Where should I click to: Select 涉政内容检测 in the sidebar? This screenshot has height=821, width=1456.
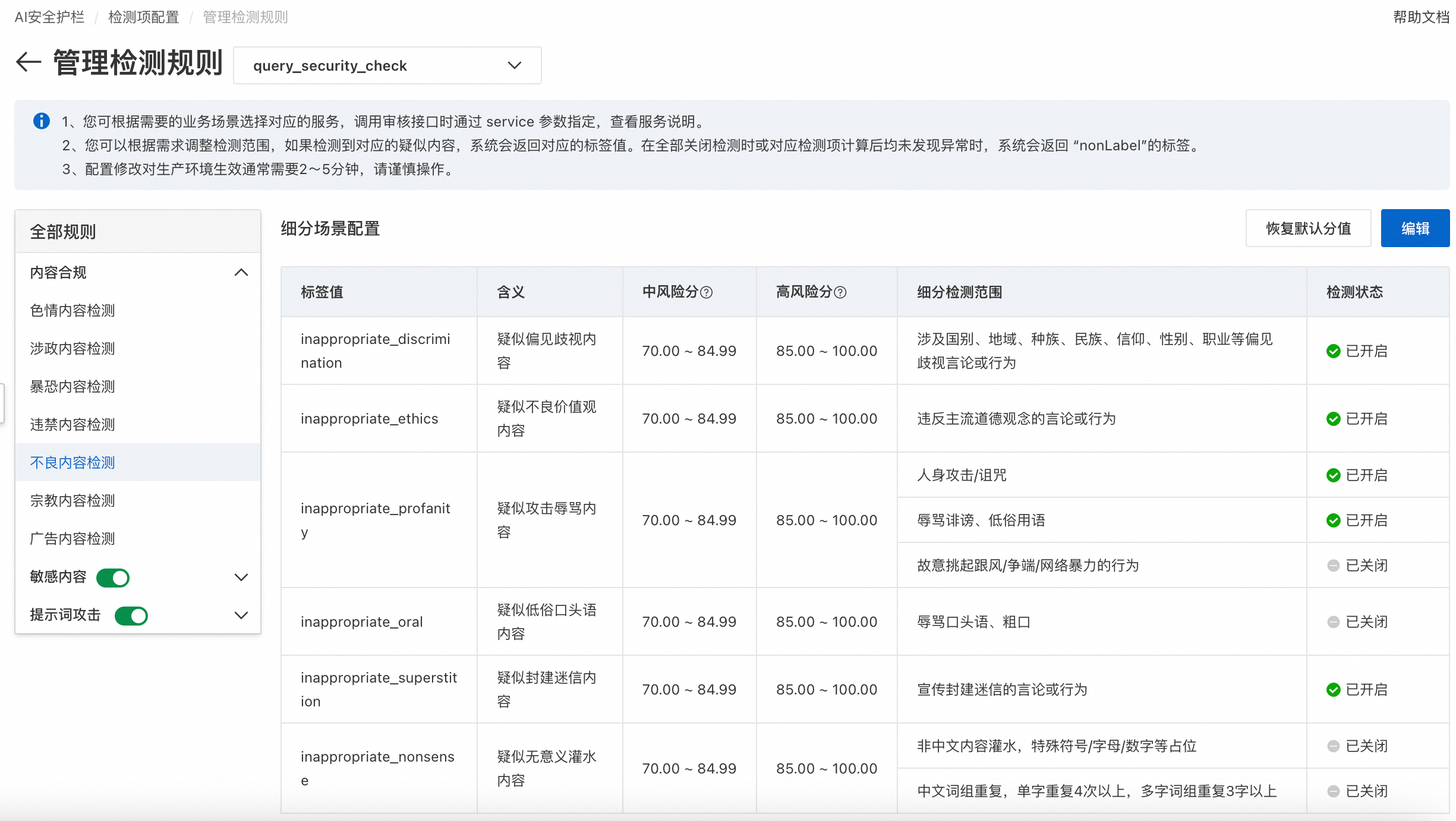pyautogui.click(x=138, y=349)
